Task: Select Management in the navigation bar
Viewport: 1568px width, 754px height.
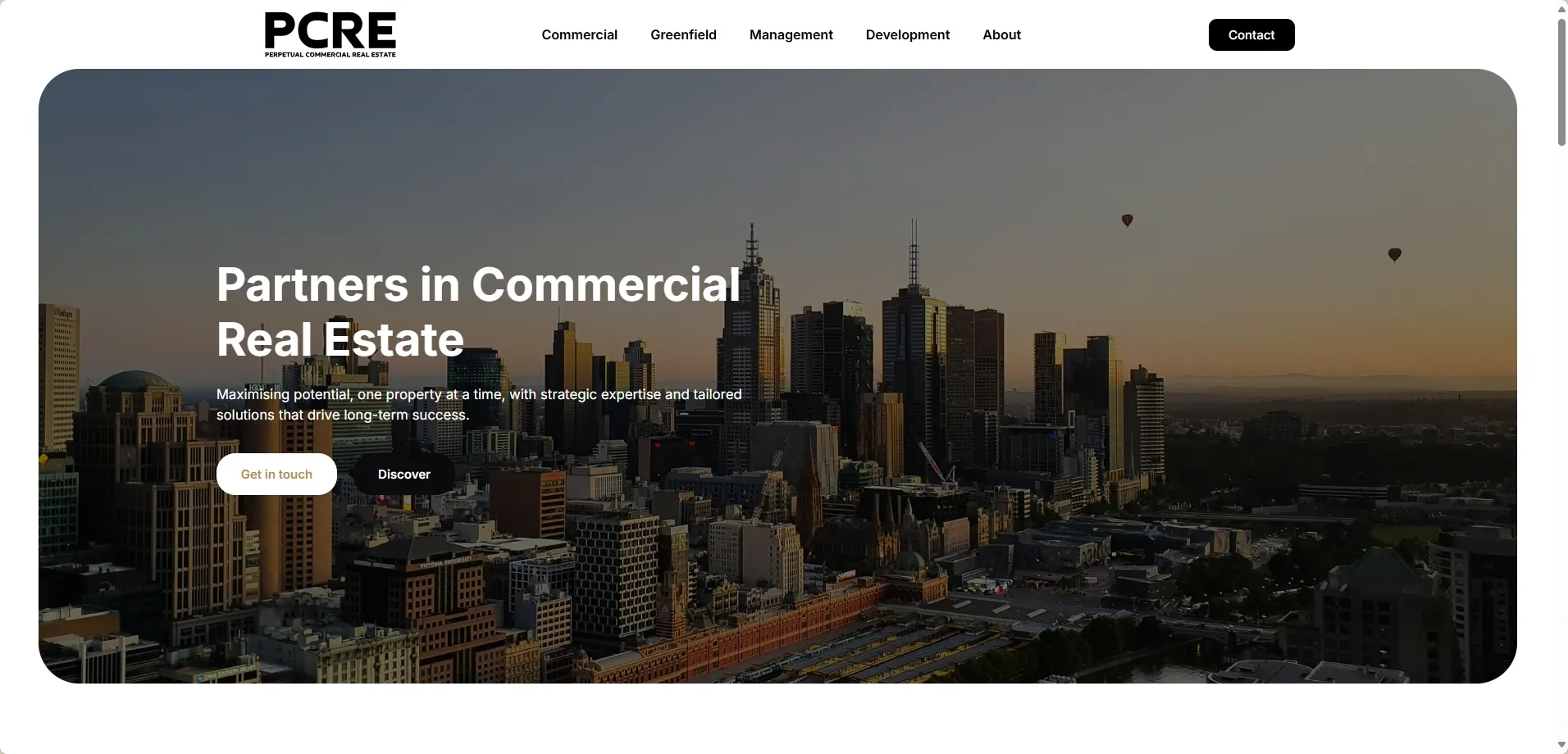Action: click(x=791, y=34)
